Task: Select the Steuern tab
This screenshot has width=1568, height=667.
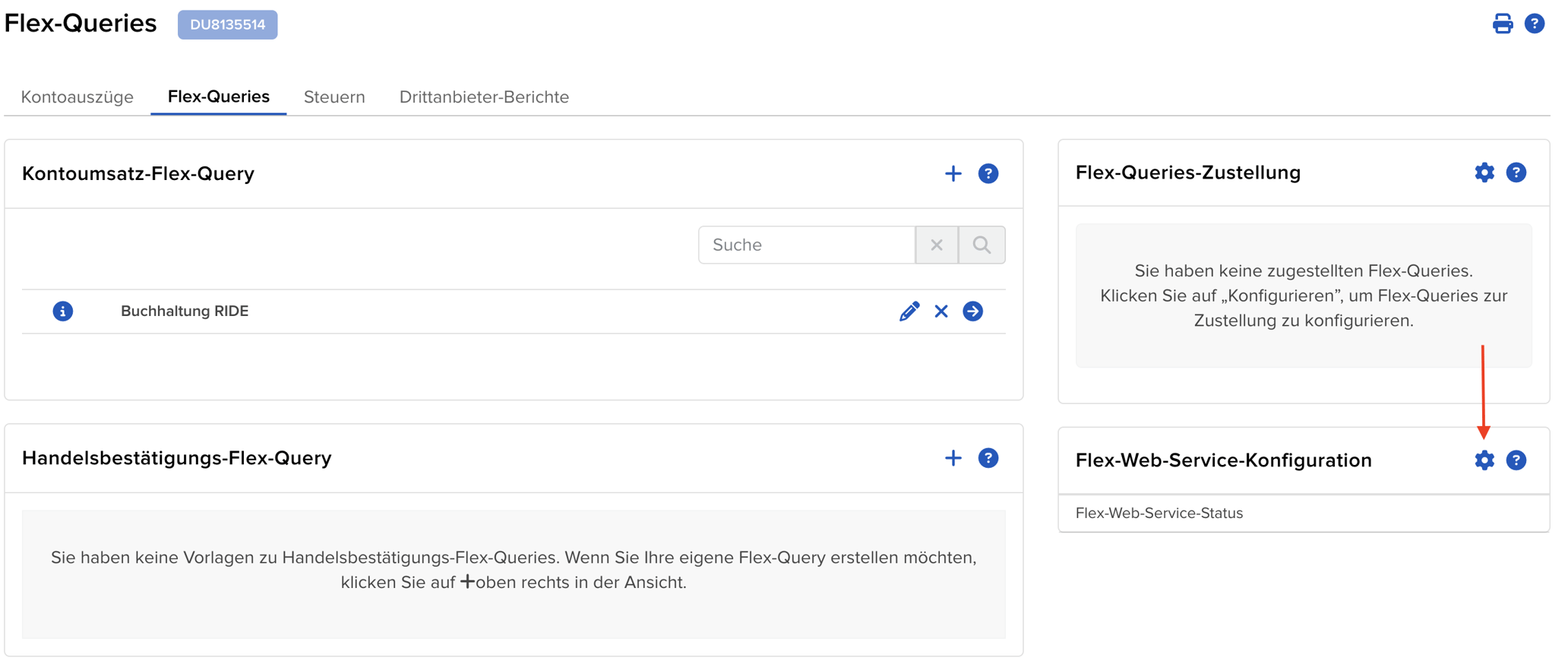Action: [x=334, y=97]
